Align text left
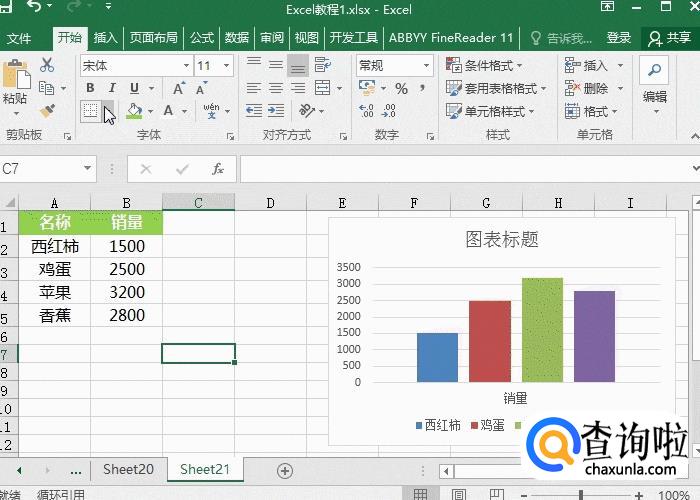 click(254, 88)
